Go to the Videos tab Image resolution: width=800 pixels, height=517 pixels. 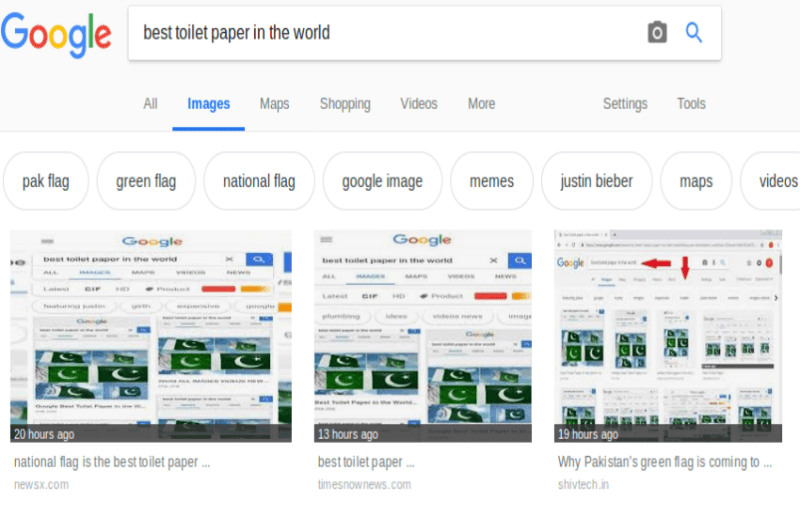tap(419, 104)
